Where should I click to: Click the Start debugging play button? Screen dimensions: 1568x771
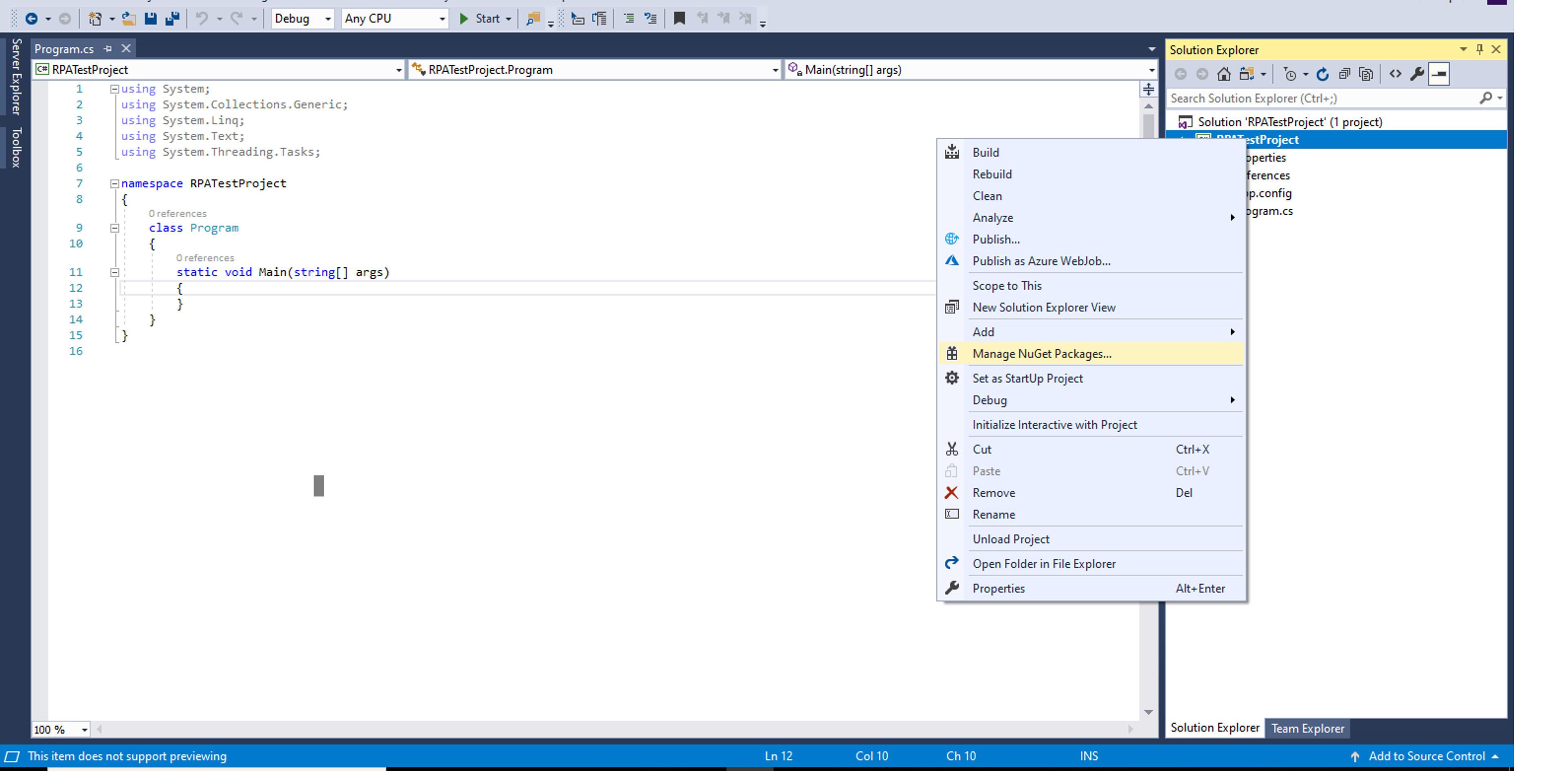pos(464,18)
